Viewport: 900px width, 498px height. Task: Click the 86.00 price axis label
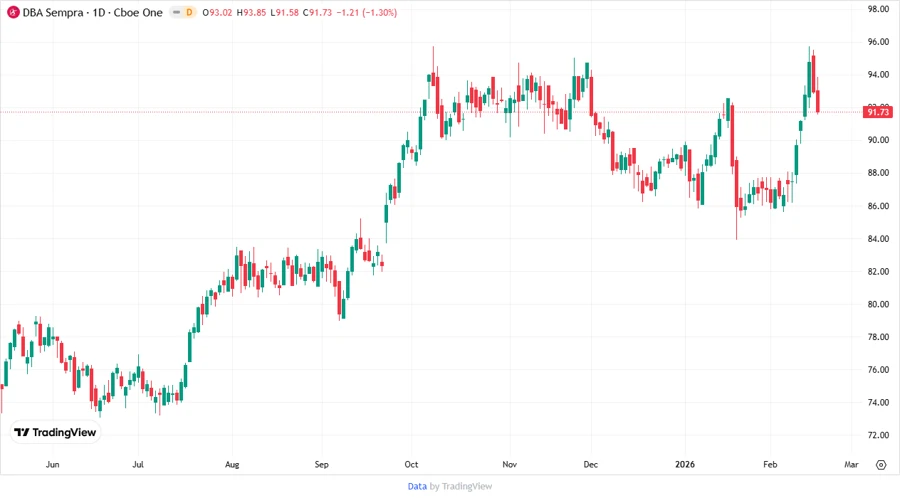(x=878, y=206)
